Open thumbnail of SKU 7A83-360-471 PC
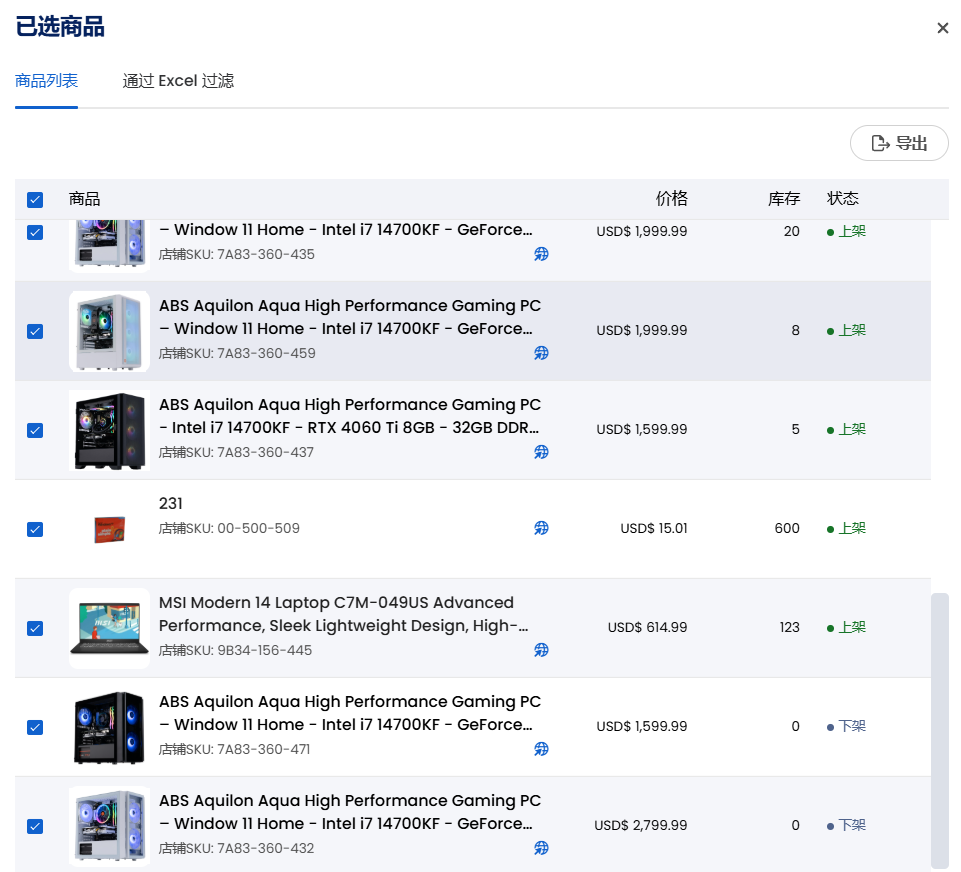Screen dimensions: 961x872 [110, 727]
